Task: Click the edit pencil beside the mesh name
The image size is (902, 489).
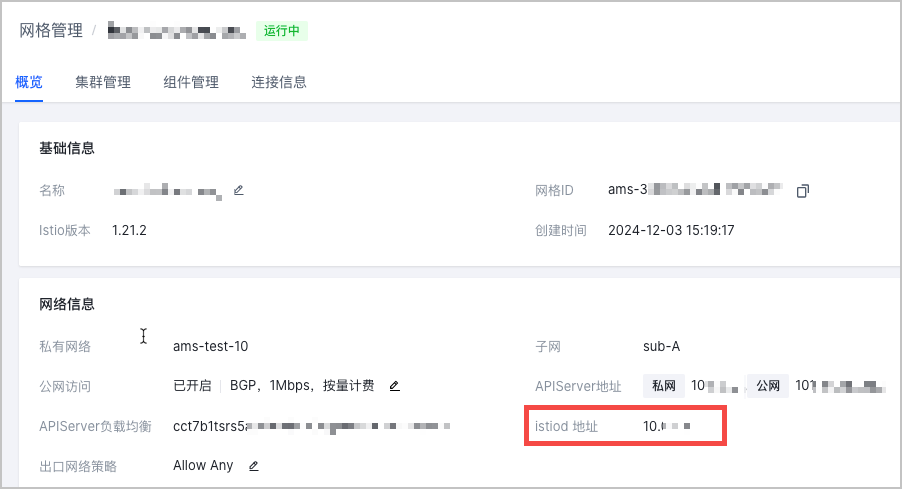Action: 238,190
